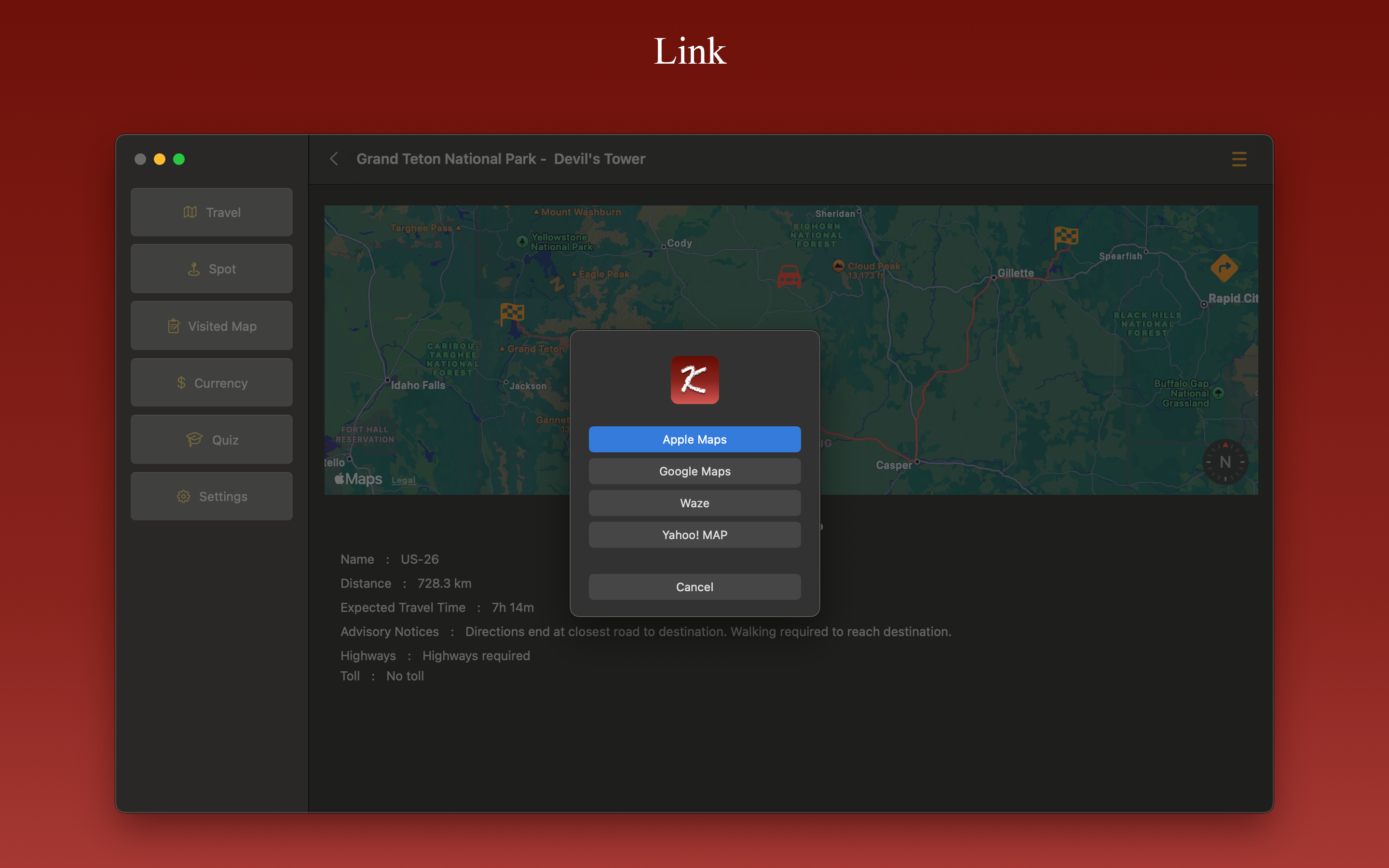The image size is (1389, 868).
Task: Click the app logo in the dialog
Action: [x=694, y=380]
